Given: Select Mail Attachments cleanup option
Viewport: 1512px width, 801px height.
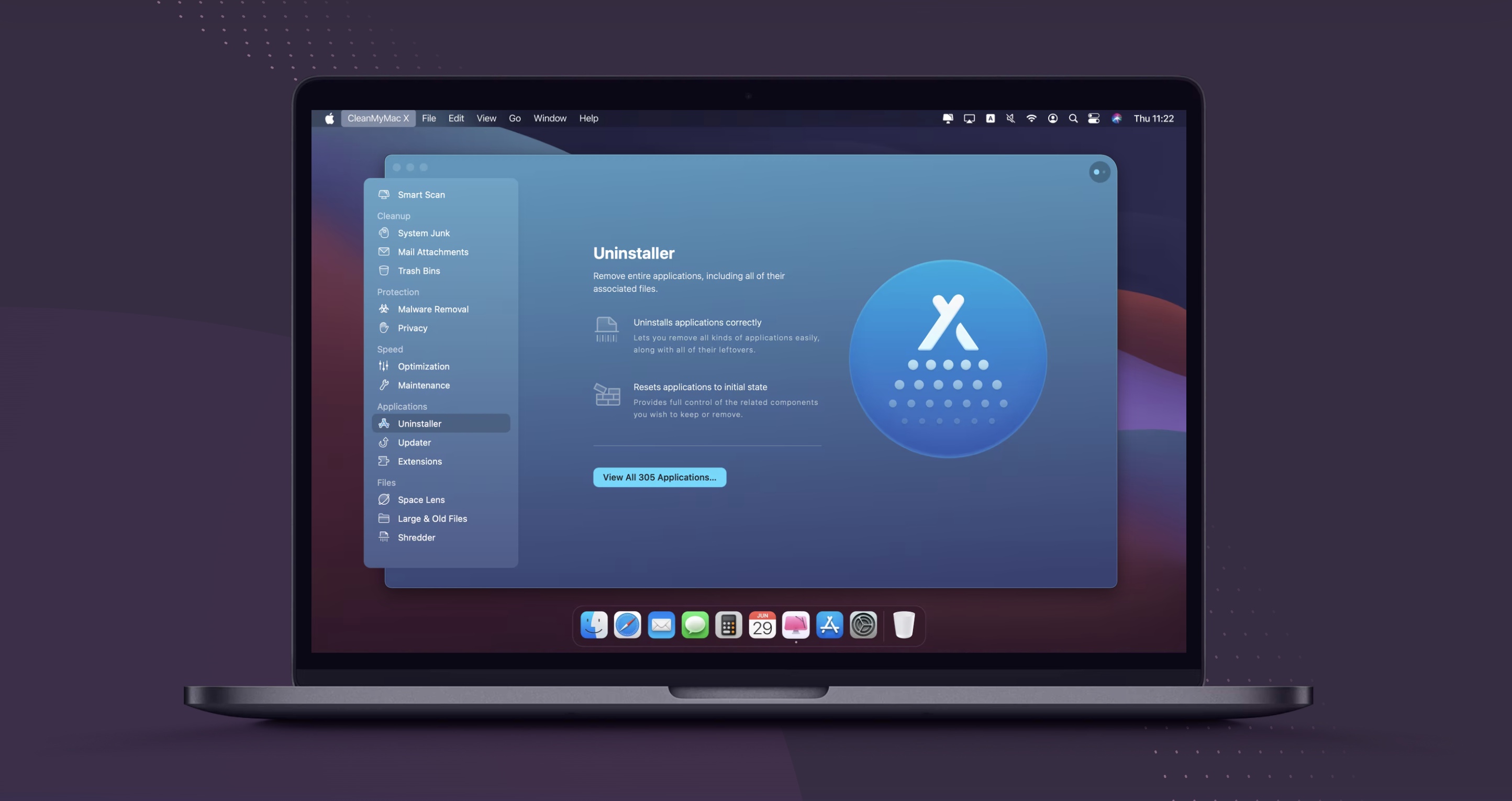Looking at the screenshot, I should 432,251.
